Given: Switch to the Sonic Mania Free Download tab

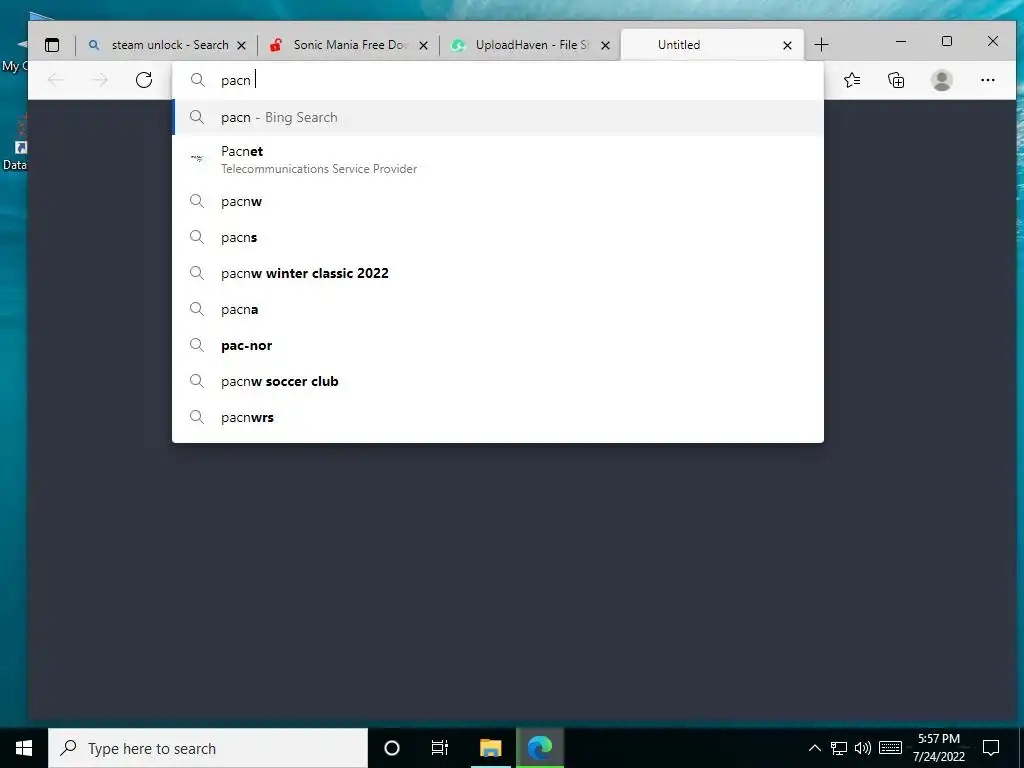Looking at the screenshot, I should coord(349,44).
